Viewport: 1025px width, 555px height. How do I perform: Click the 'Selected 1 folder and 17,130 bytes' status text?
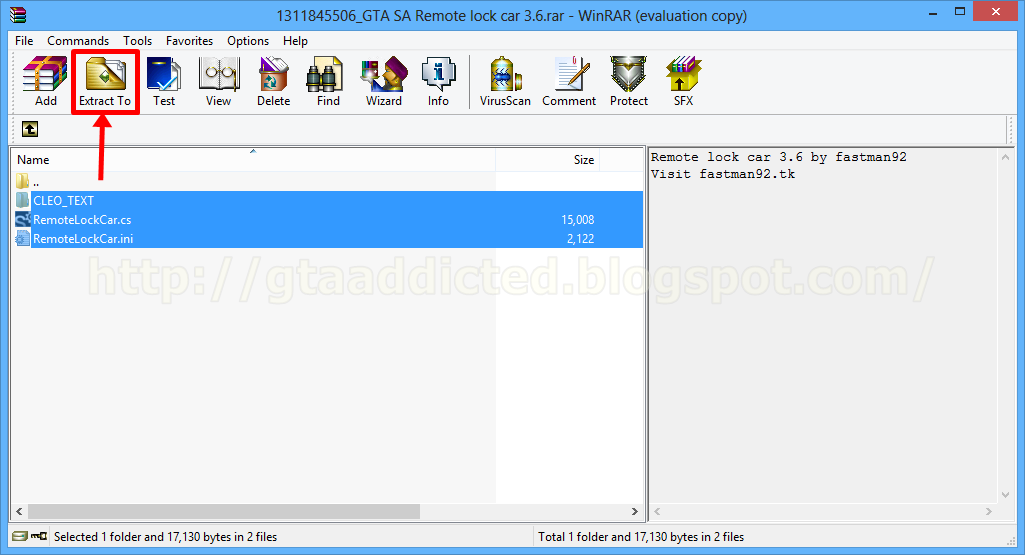click(x=165, y=537)
